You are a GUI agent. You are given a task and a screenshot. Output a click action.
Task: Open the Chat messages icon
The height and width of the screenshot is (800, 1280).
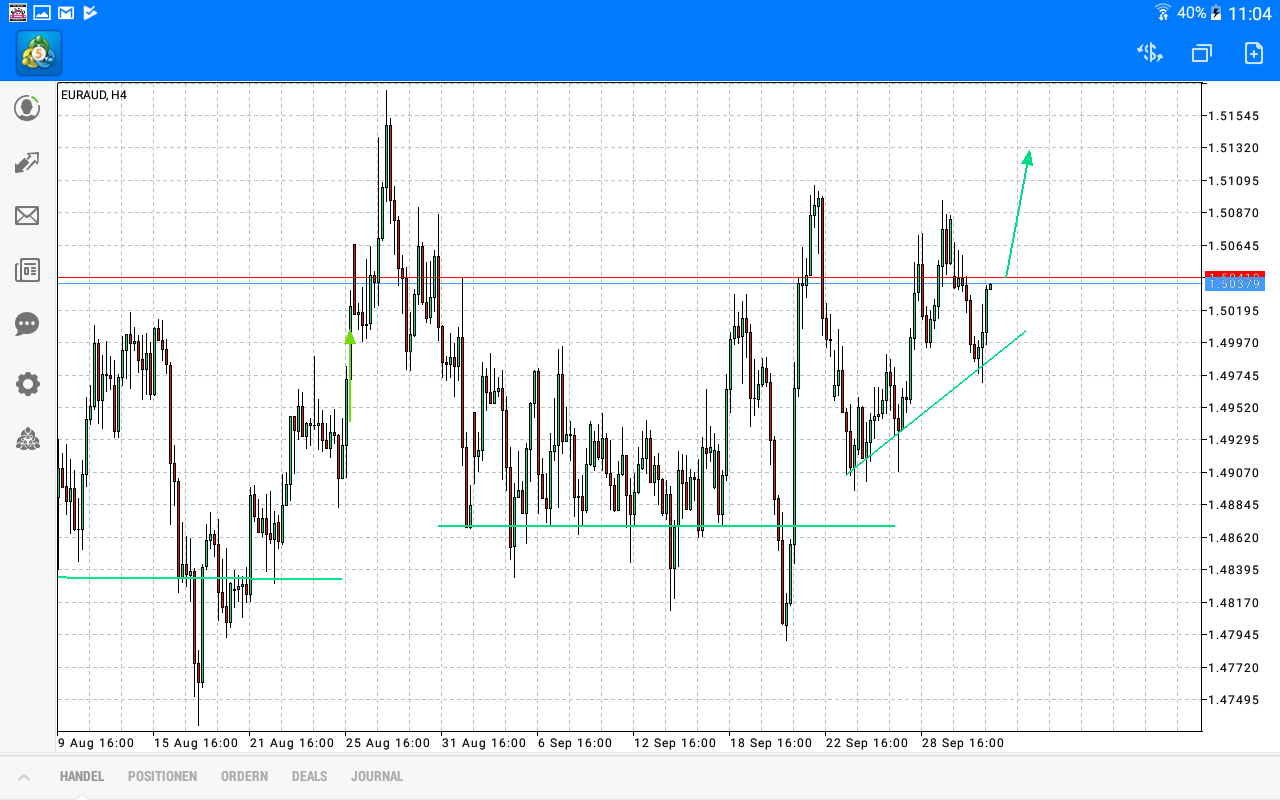click(x=27, y=324)
